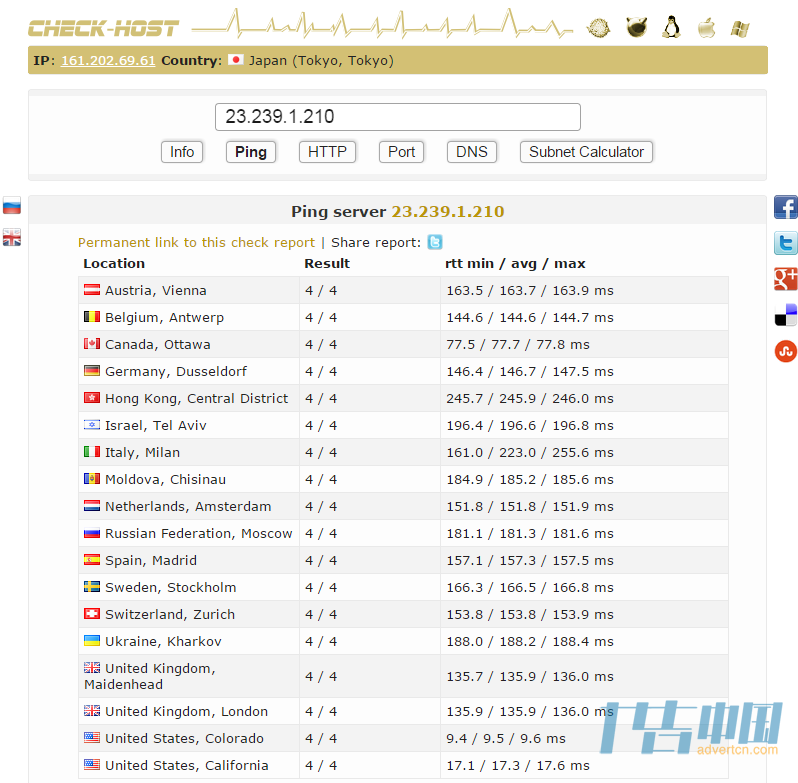This screenshot has height=783, width=798.
Task: Click Twitter icon next to Share report
Action: click(x=435, y=242)
